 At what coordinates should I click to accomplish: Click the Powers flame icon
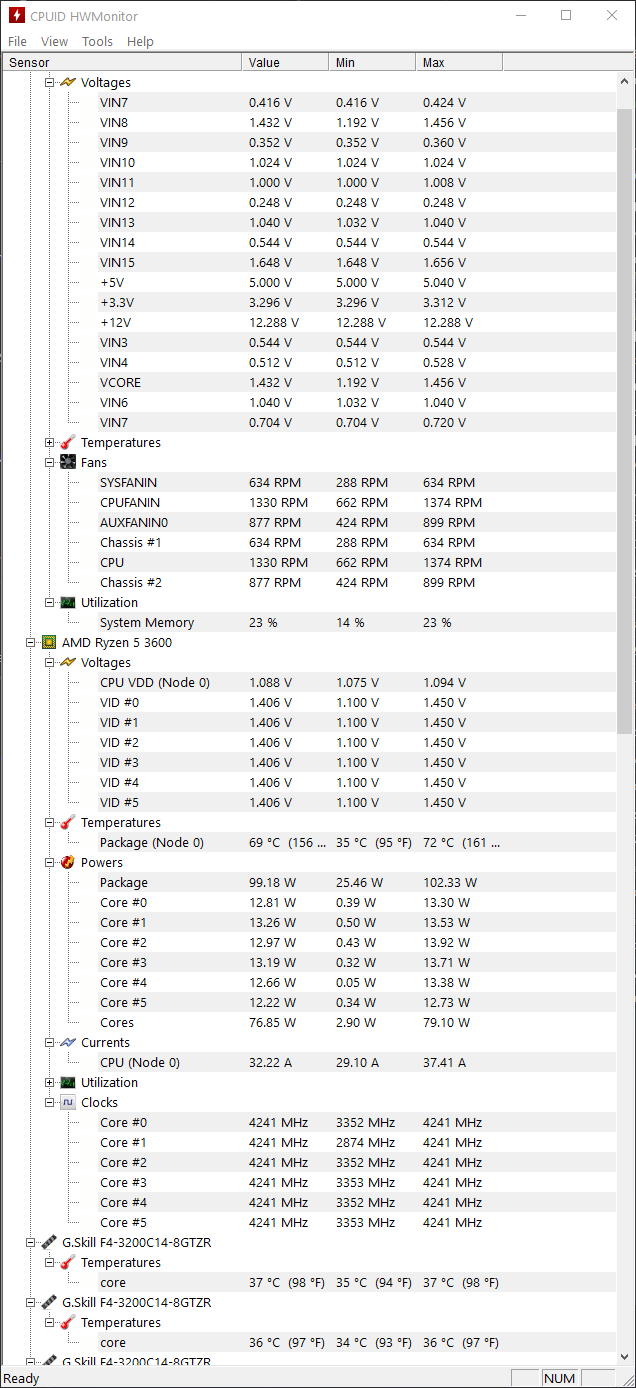pos(68,862)
